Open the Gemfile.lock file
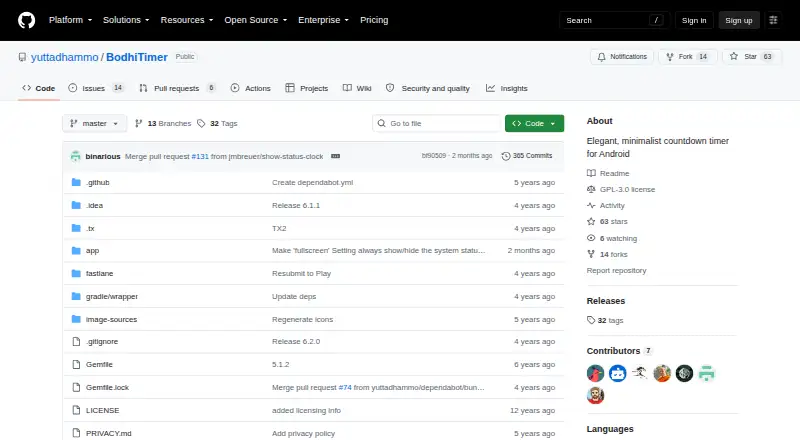Screen dimensions: 800x440 coord(107,387)
